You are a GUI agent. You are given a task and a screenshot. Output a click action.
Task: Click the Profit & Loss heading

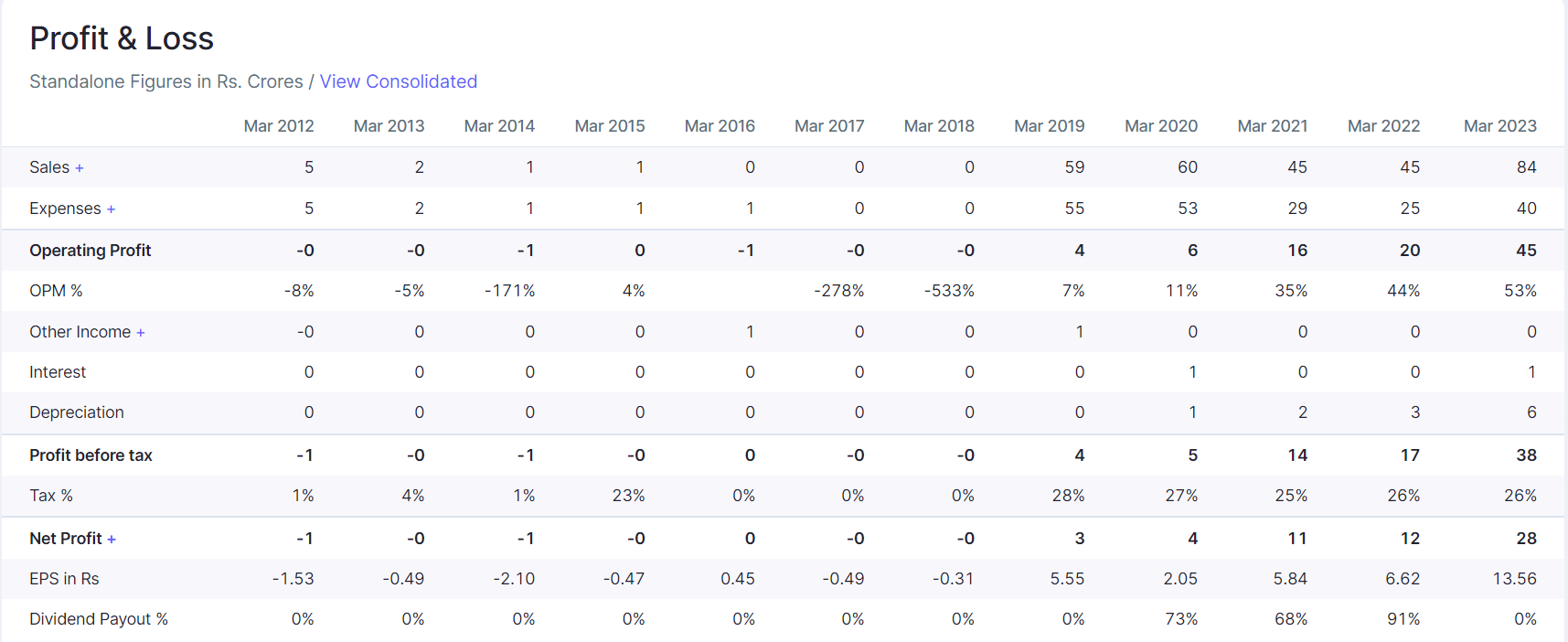122,38
